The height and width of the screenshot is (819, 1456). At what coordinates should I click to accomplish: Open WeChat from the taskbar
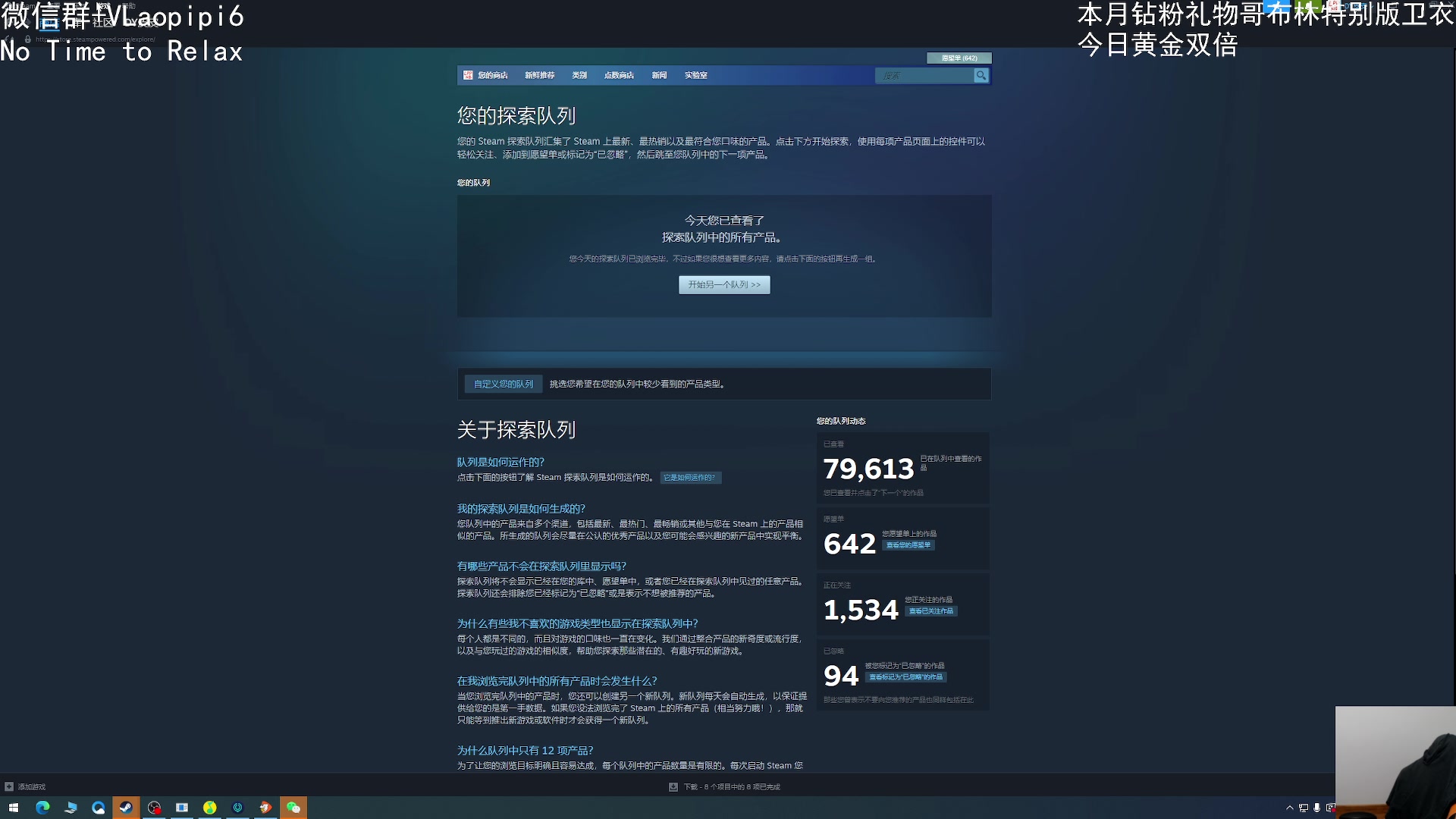click(x=293, y=808)
